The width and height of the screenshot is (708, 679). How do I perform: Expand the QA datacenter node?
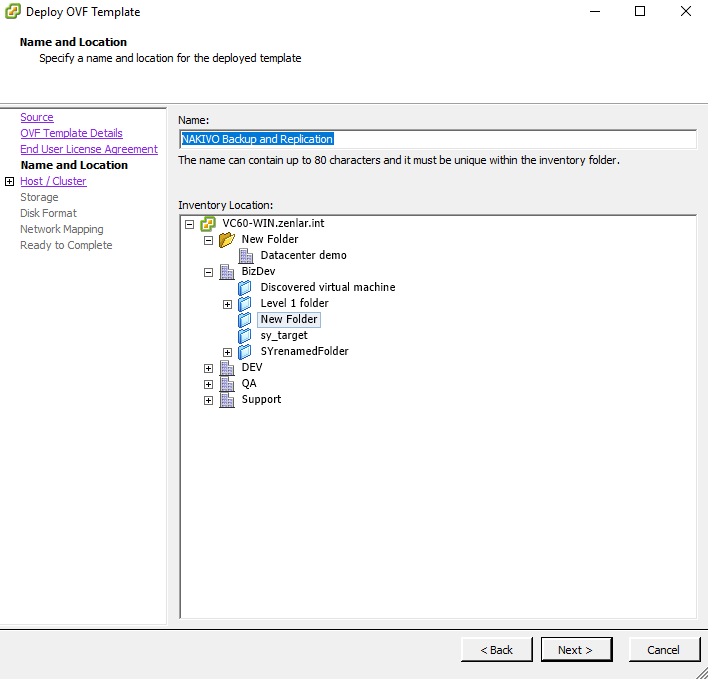coord(208,385)
